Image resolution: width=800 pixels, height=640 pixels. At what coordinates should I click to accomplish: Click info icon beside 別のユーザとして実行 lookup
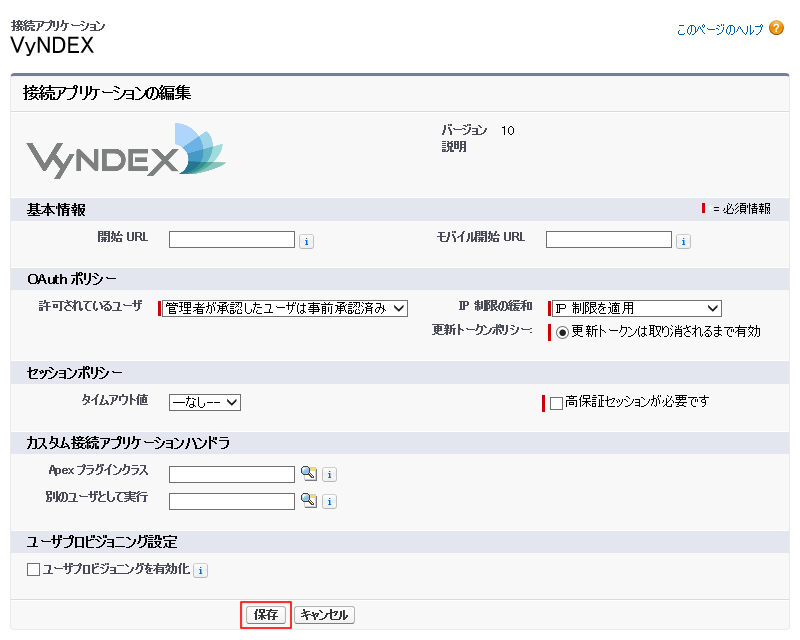329,502
